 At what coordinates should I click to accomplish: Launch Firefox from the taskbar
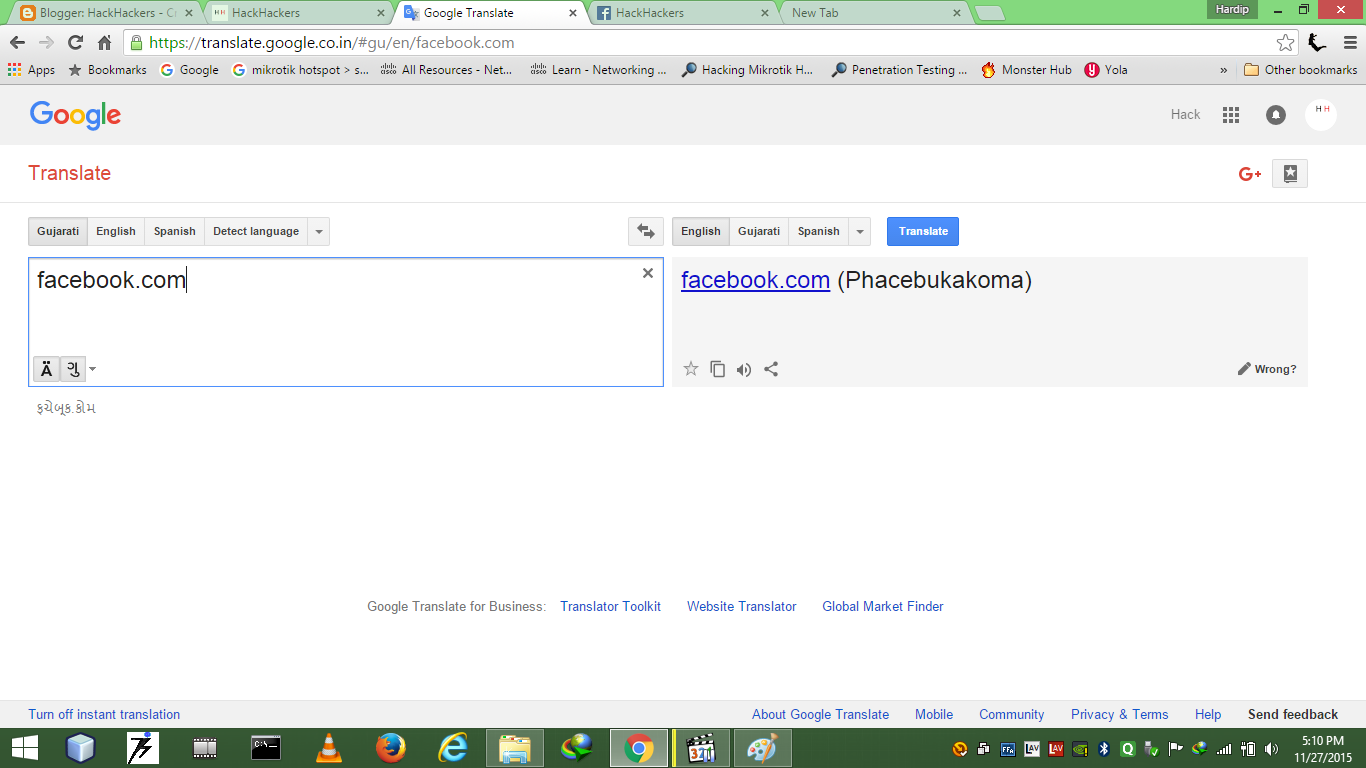(390, 748)
